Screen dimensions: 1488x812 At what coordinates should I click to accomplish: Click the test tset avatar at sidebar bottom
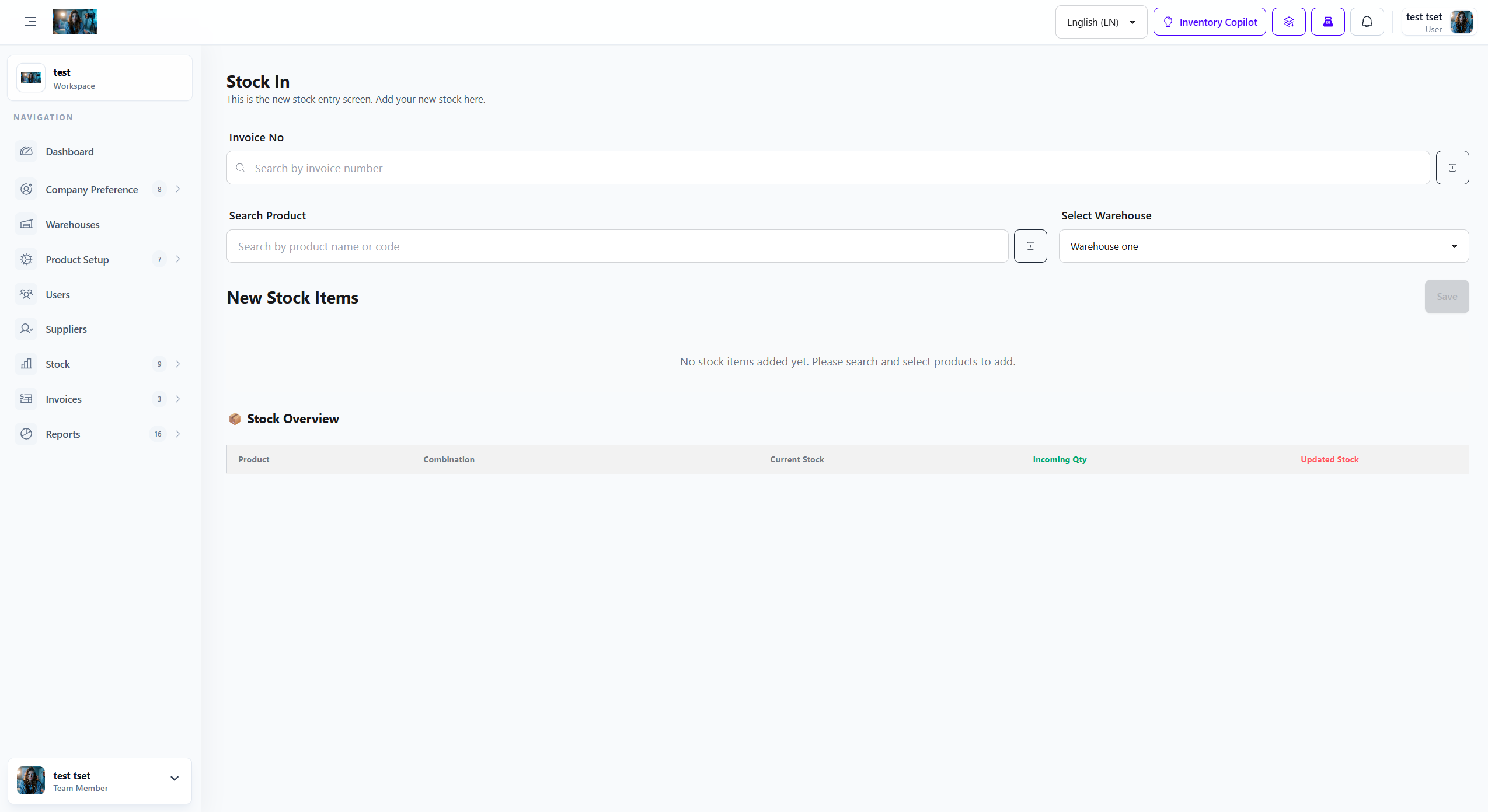click(31, 781)
